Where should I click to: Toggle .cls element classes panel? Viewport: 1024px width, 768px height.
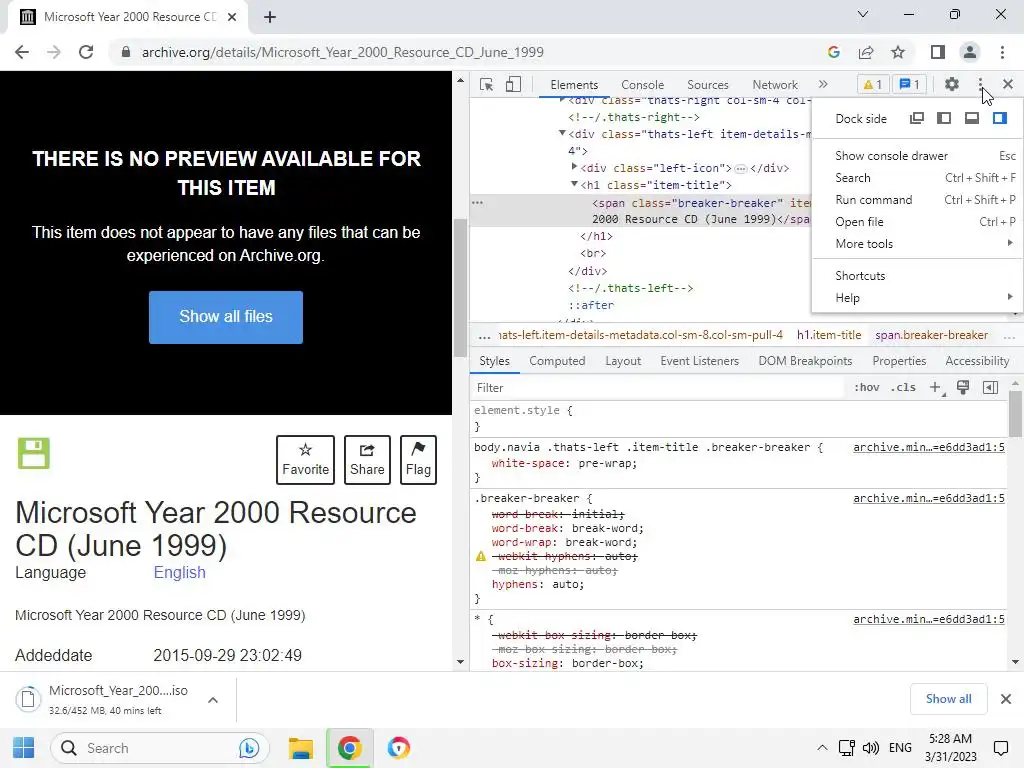pos(903,387)
